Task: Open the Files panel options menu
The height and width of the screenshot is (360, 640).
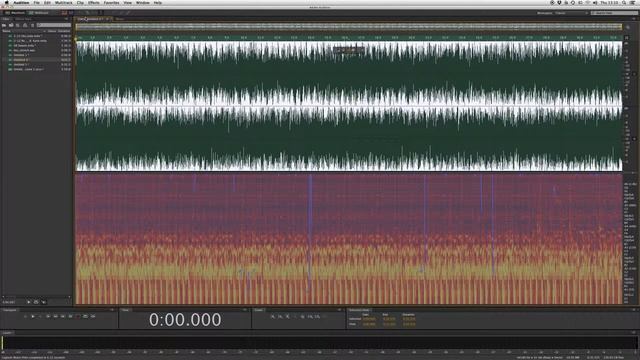Action: coord(67,19)
